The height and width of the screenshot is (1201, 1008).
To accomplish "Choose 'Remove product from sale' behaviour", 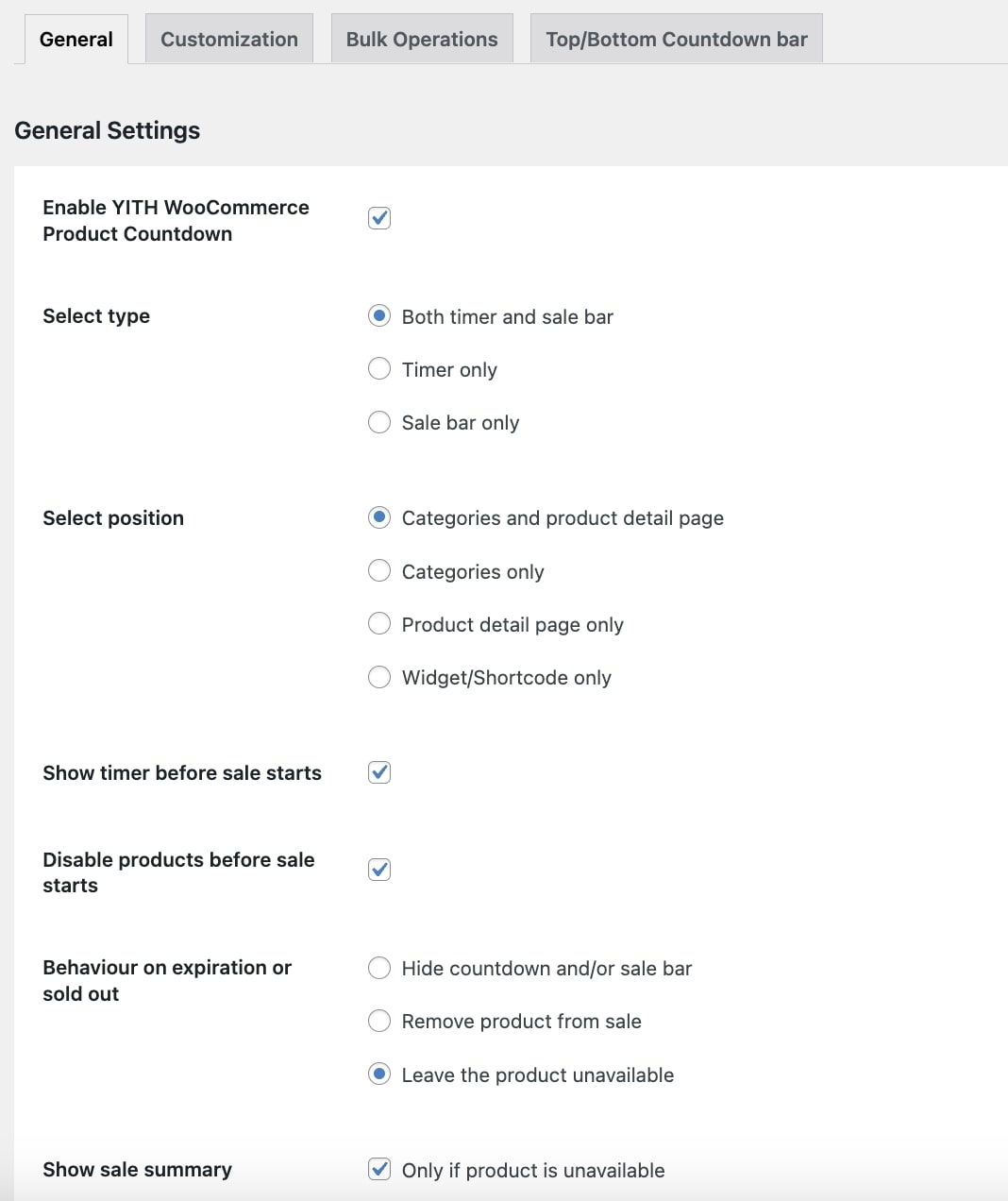I will pos(379,1021).
